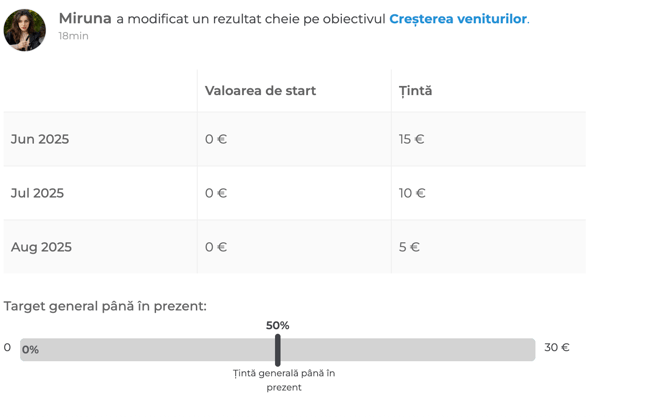Viewport: 670px width, 417px height.
Task: Click the 5 € target for Aug 2025
Action: 409,247
